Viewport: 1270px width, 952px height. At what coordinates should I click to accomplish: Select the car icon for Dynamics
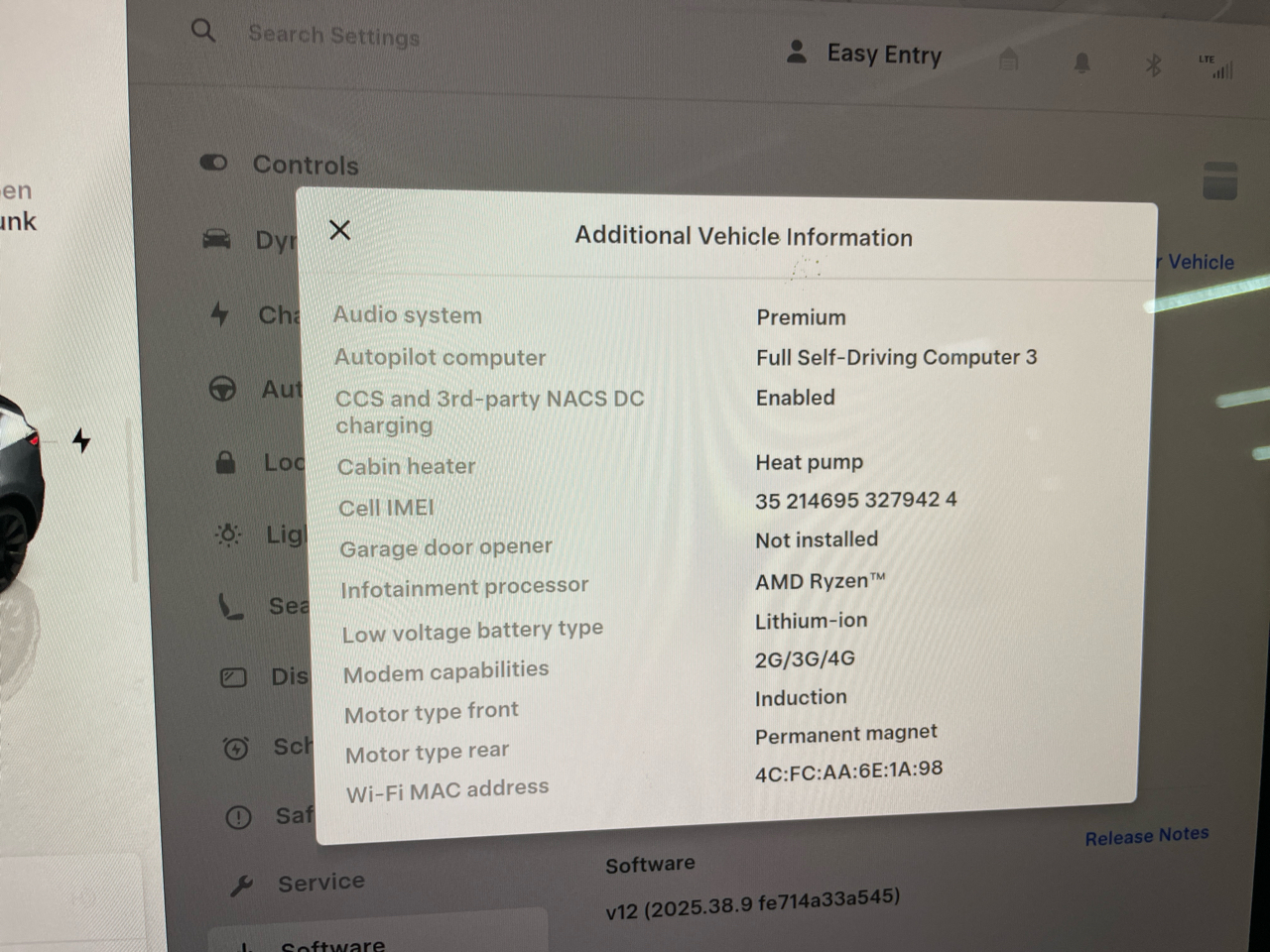[217, 239]
